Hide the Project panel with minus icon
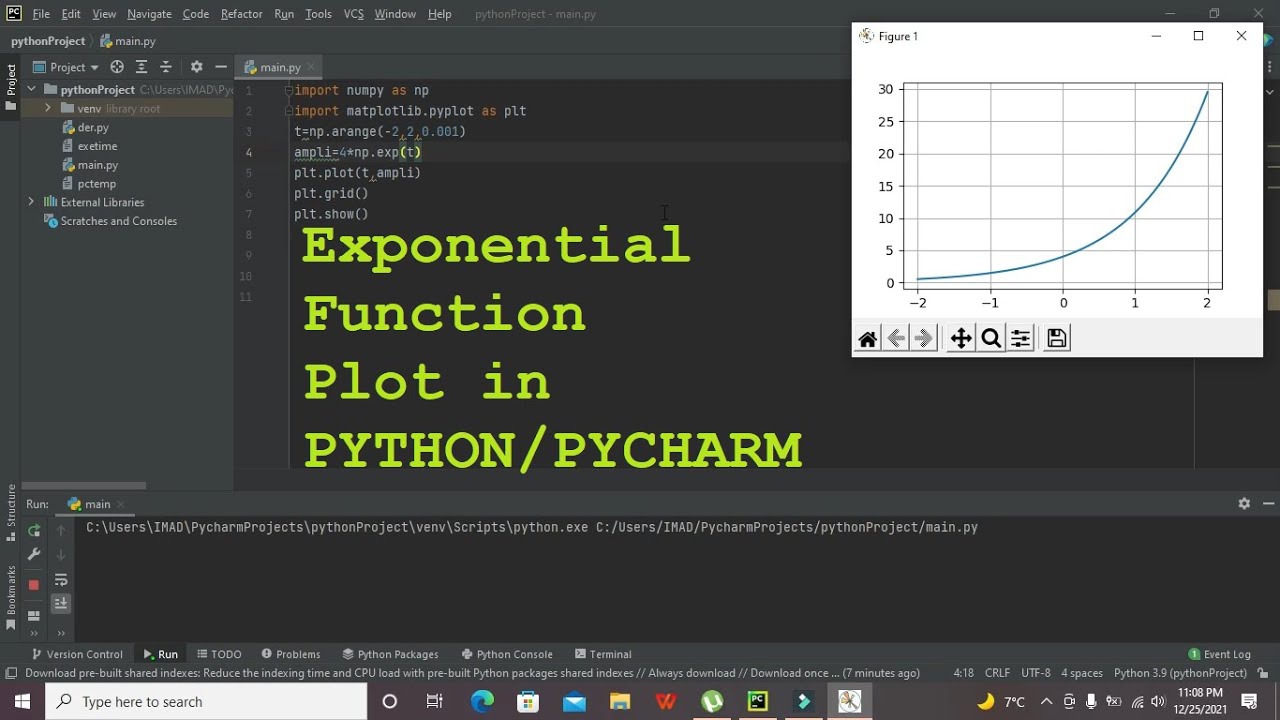This screenshot has height=720, width=1280. tap(221, 67)
